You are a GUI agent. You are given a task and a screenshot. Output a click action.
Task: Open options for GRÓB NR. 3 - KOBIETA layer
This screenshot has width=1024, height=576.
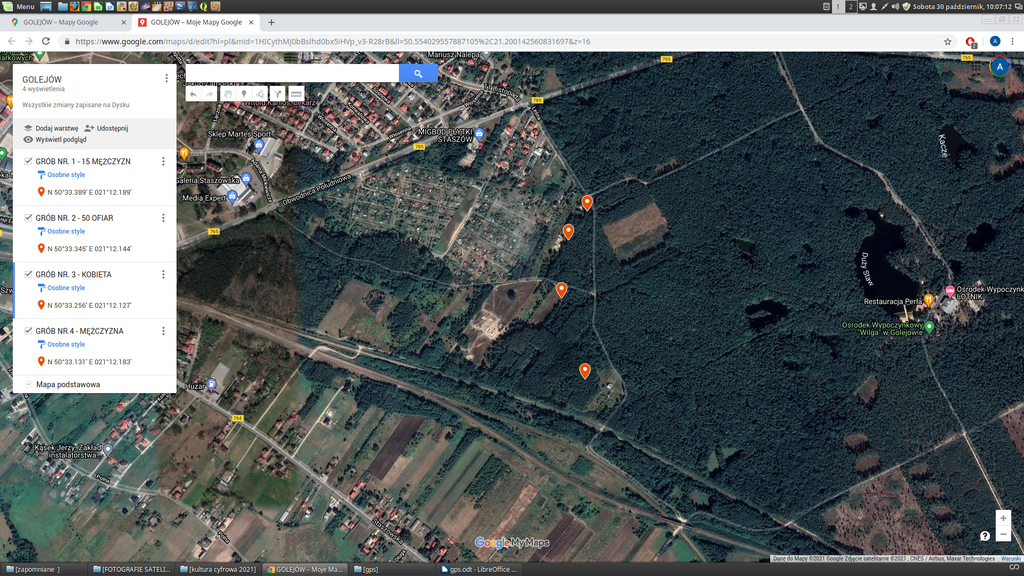[x=163, y=274]
